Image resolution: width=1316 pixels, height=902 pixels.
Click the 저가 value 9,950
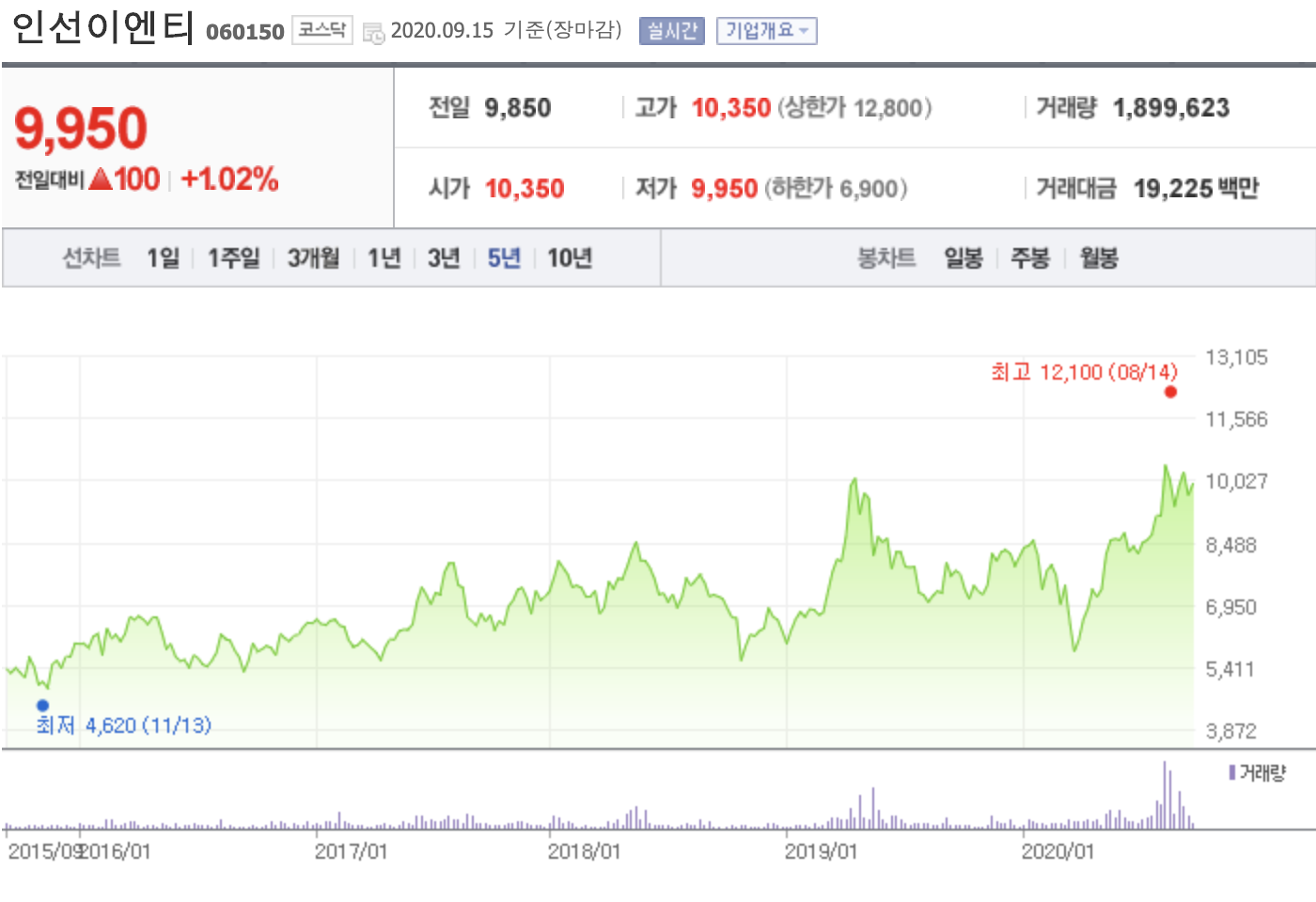pyautogui.click(x=725, y=189)
